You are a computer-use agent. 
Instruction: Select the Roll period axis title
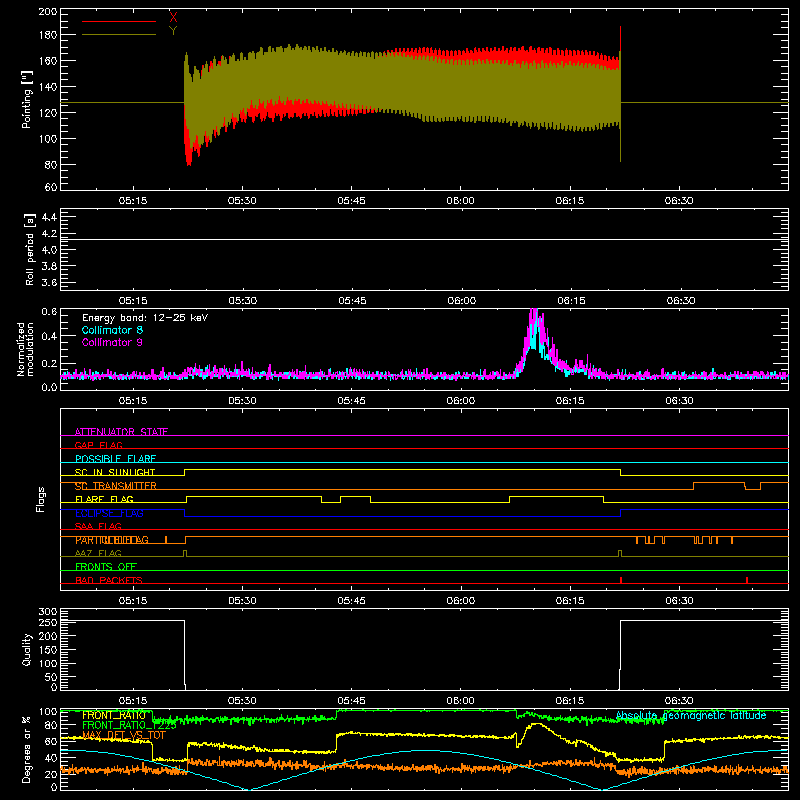coord(30,250)
